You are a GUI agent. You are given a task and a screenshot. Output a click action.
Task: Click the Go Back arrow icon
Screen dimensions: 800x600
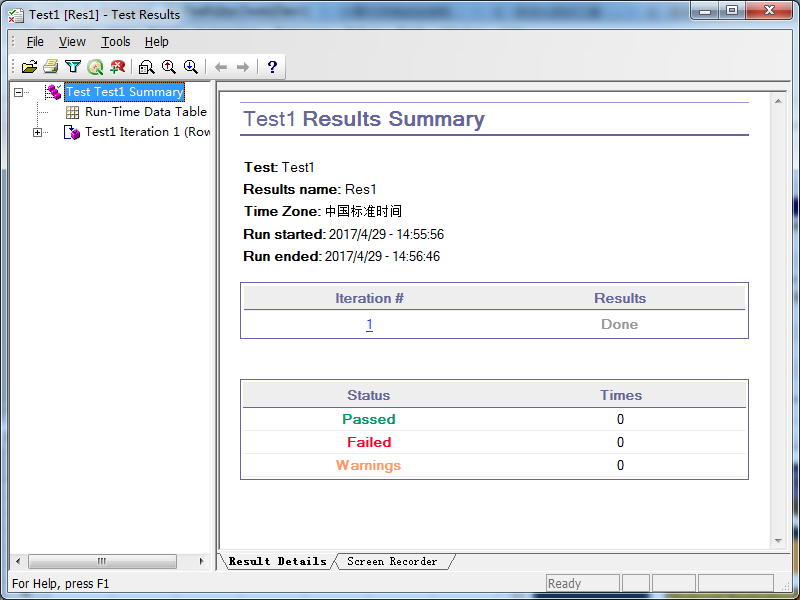(x=221, y=67)
